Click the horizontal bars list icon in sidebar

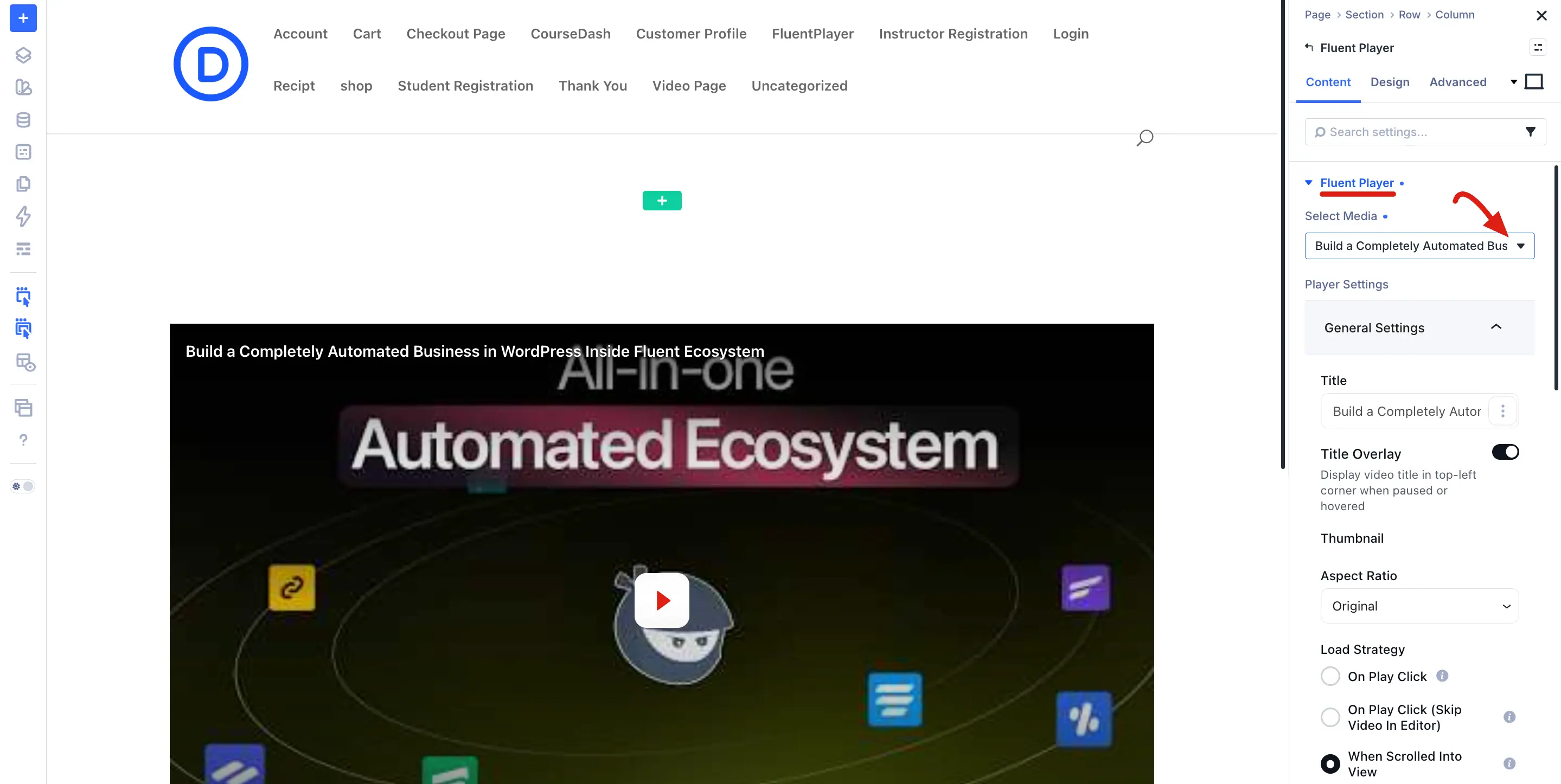pyautogui.click(x=23, y=249)
